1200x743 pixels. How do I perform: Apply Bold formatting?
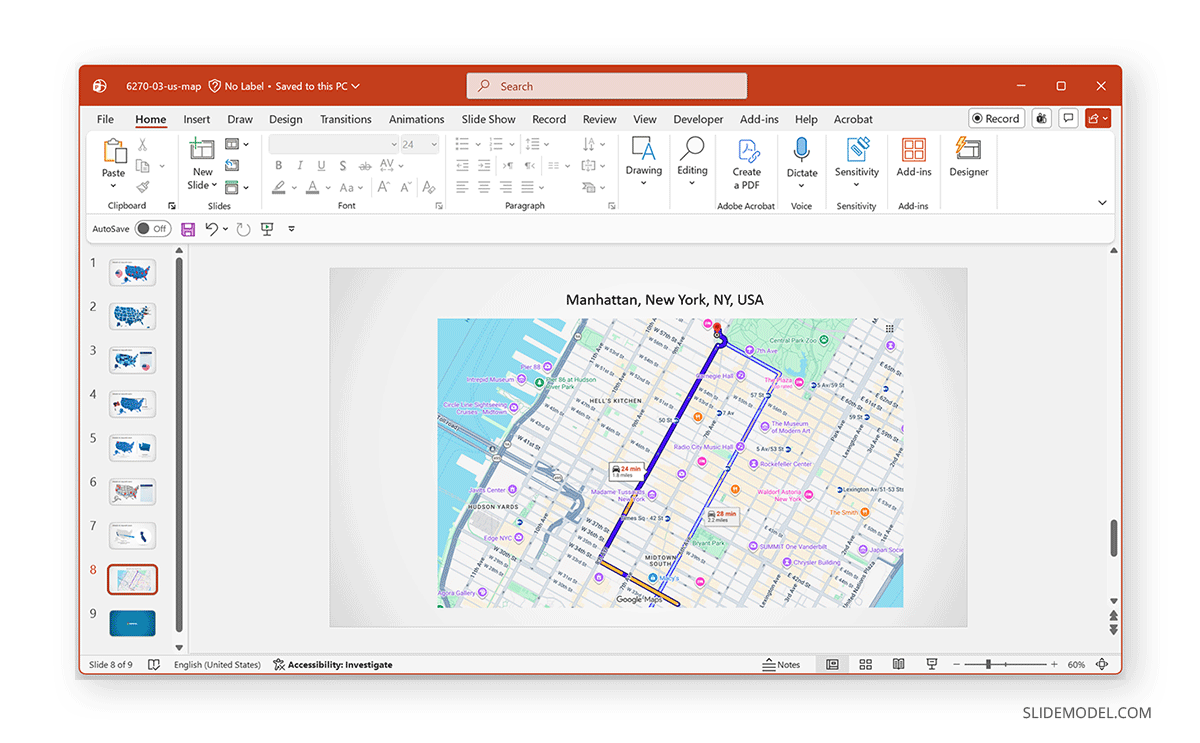point(279,166)
